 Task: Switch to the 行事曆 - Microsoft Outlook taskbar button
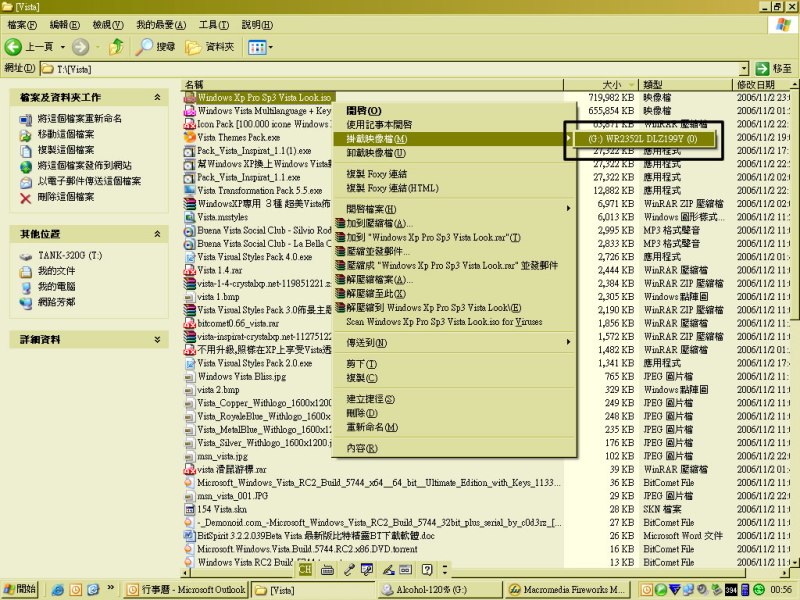187,590
